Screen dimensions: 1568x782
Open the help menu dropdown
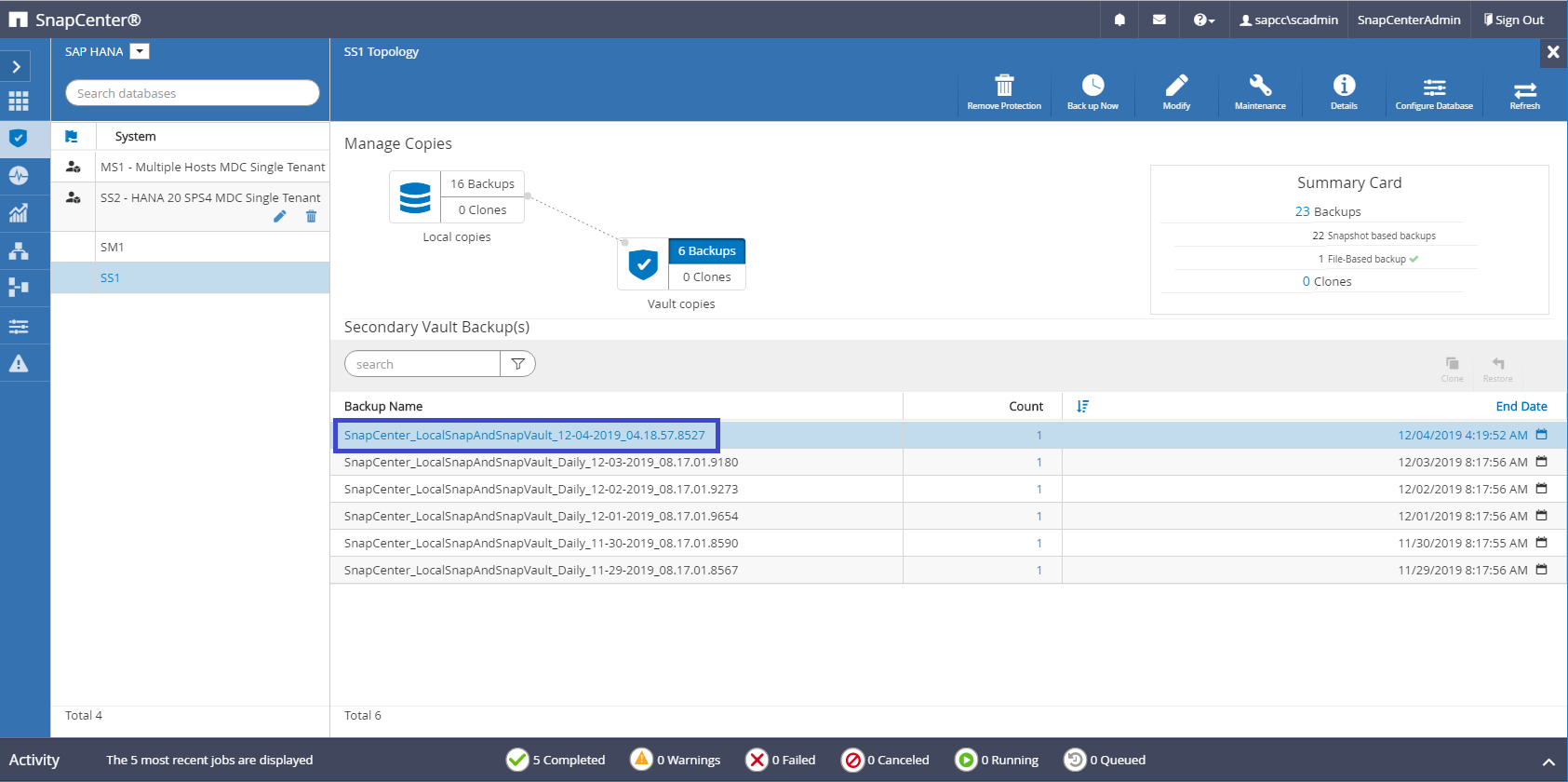[x=1203, y=20]
